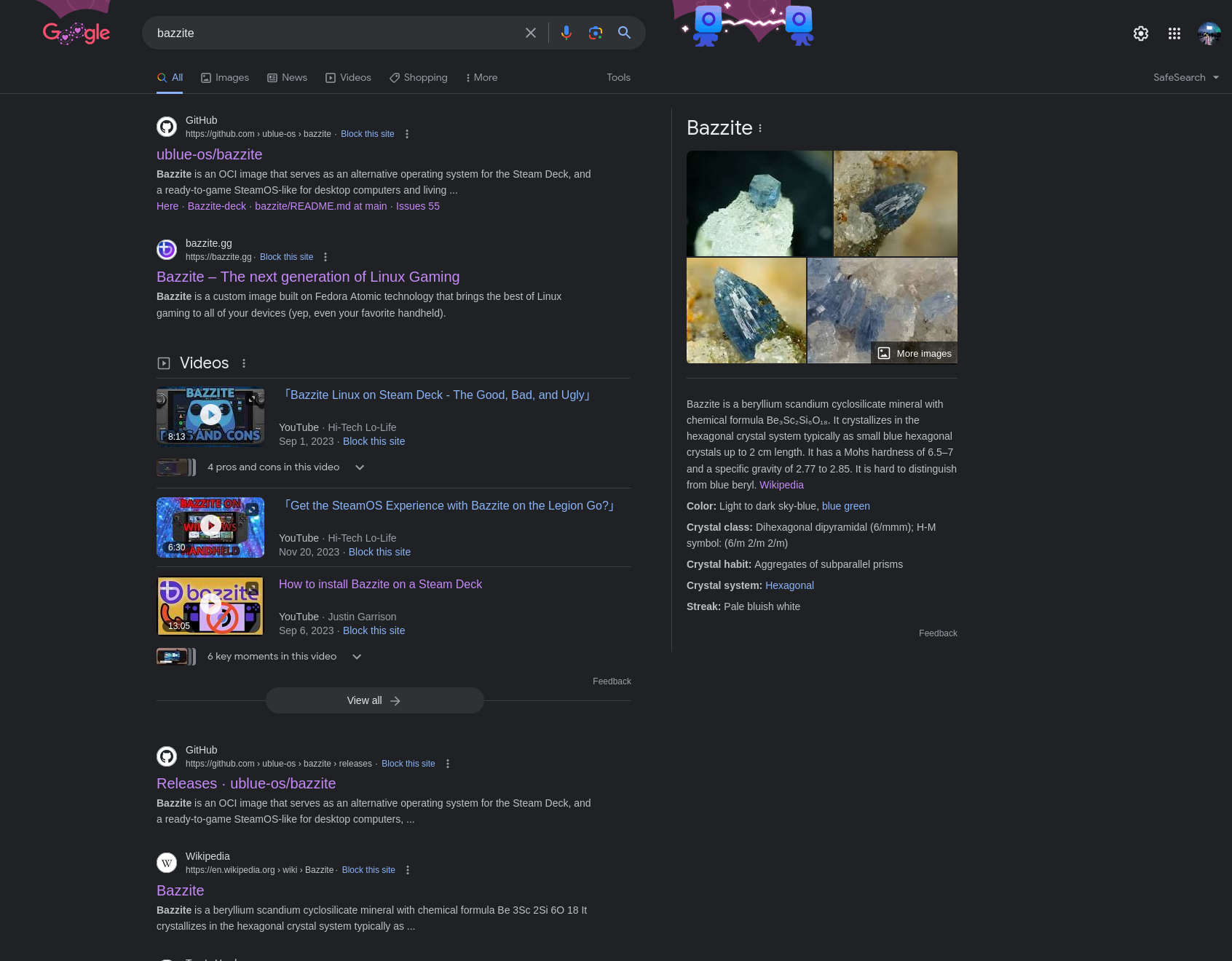Select the All results tab
The width and height of the screenshot is (1232, 961).
coord(170,77)
